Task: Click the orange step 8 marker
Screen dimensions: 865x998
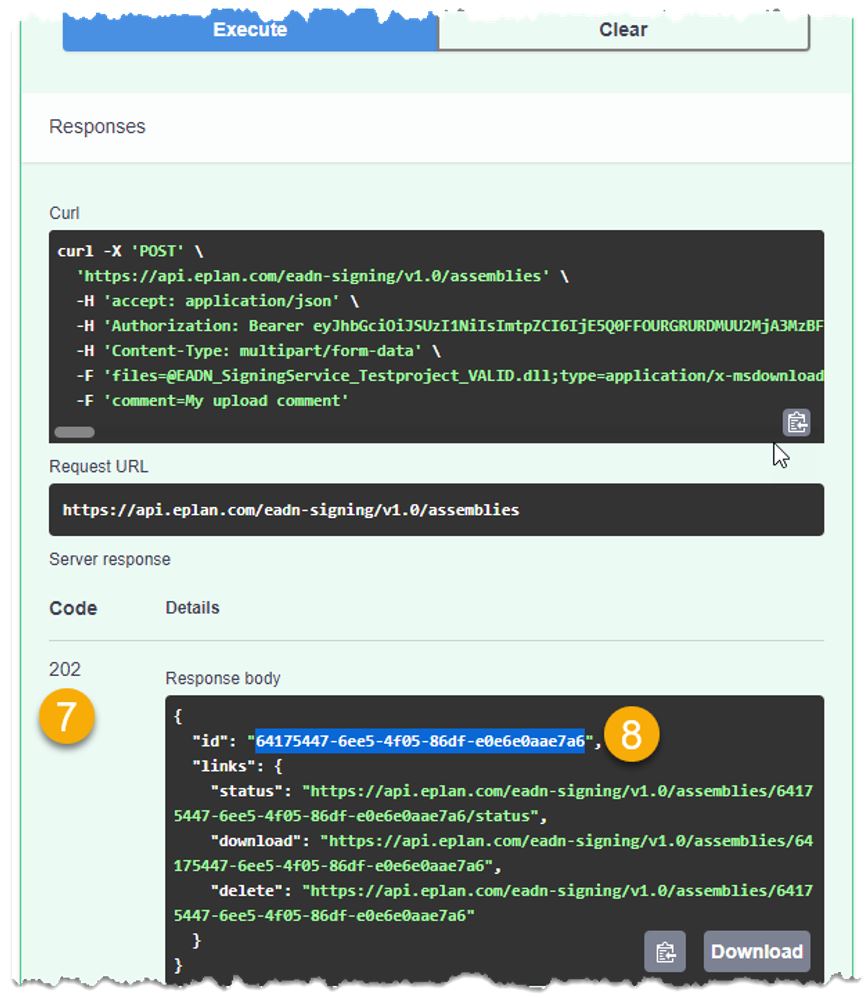Action: [x=631, y=736]
